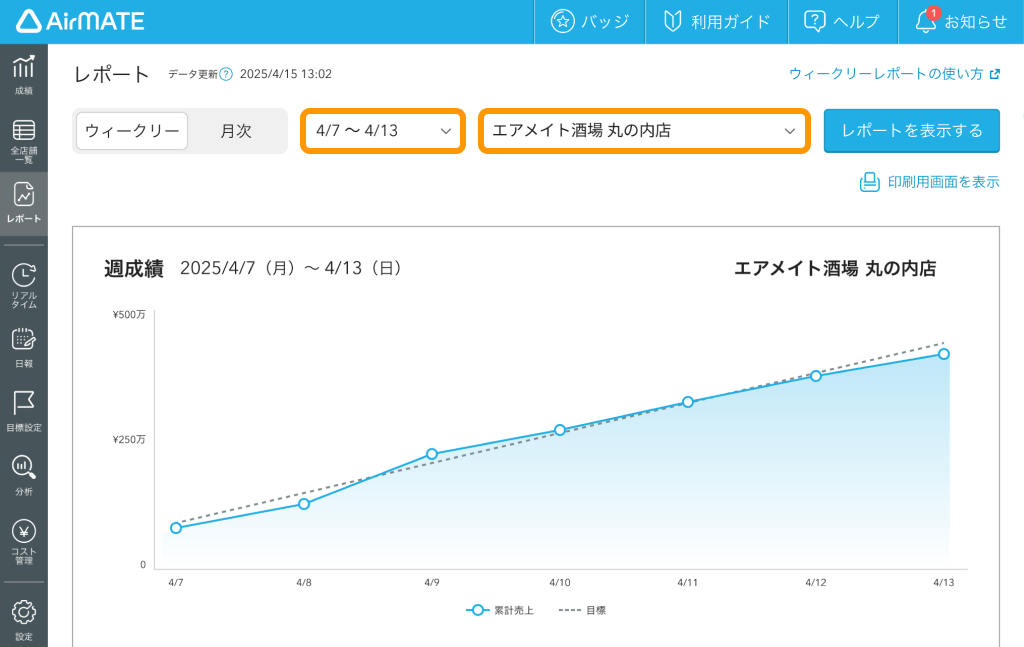Open the お知らせ menu item

click(x=961, y=22)
